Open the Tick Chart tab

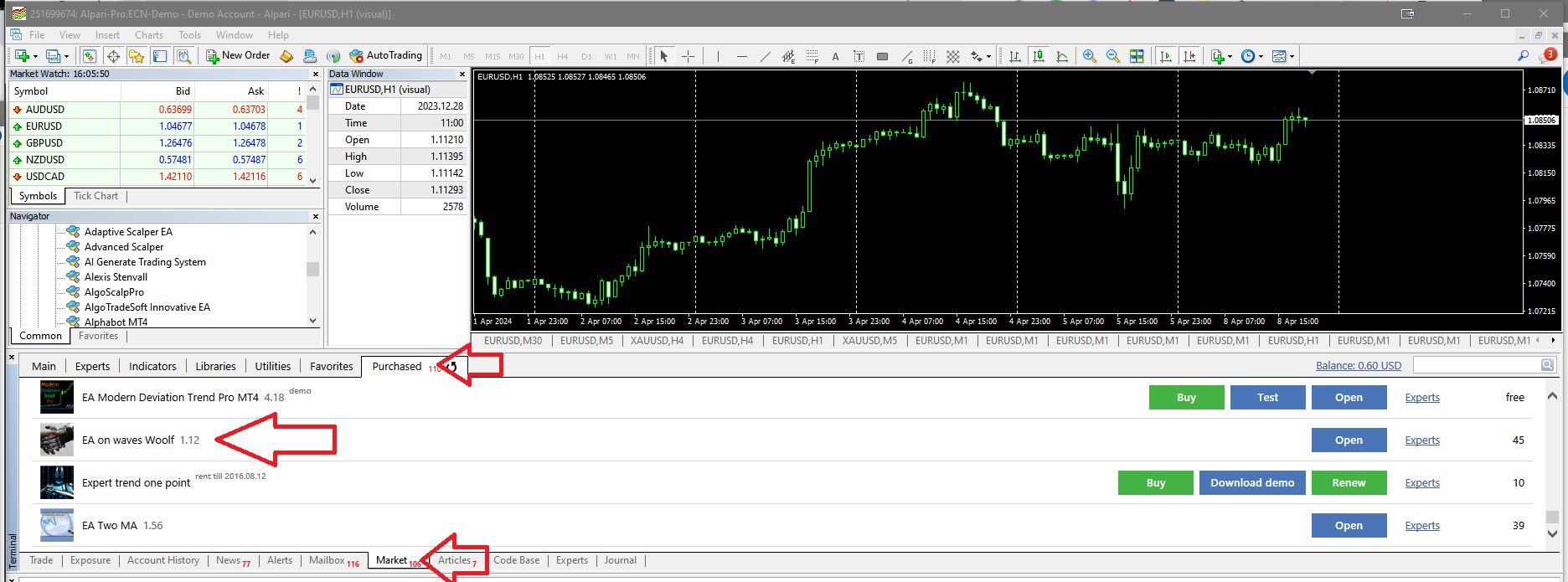(x=95, y=196)
